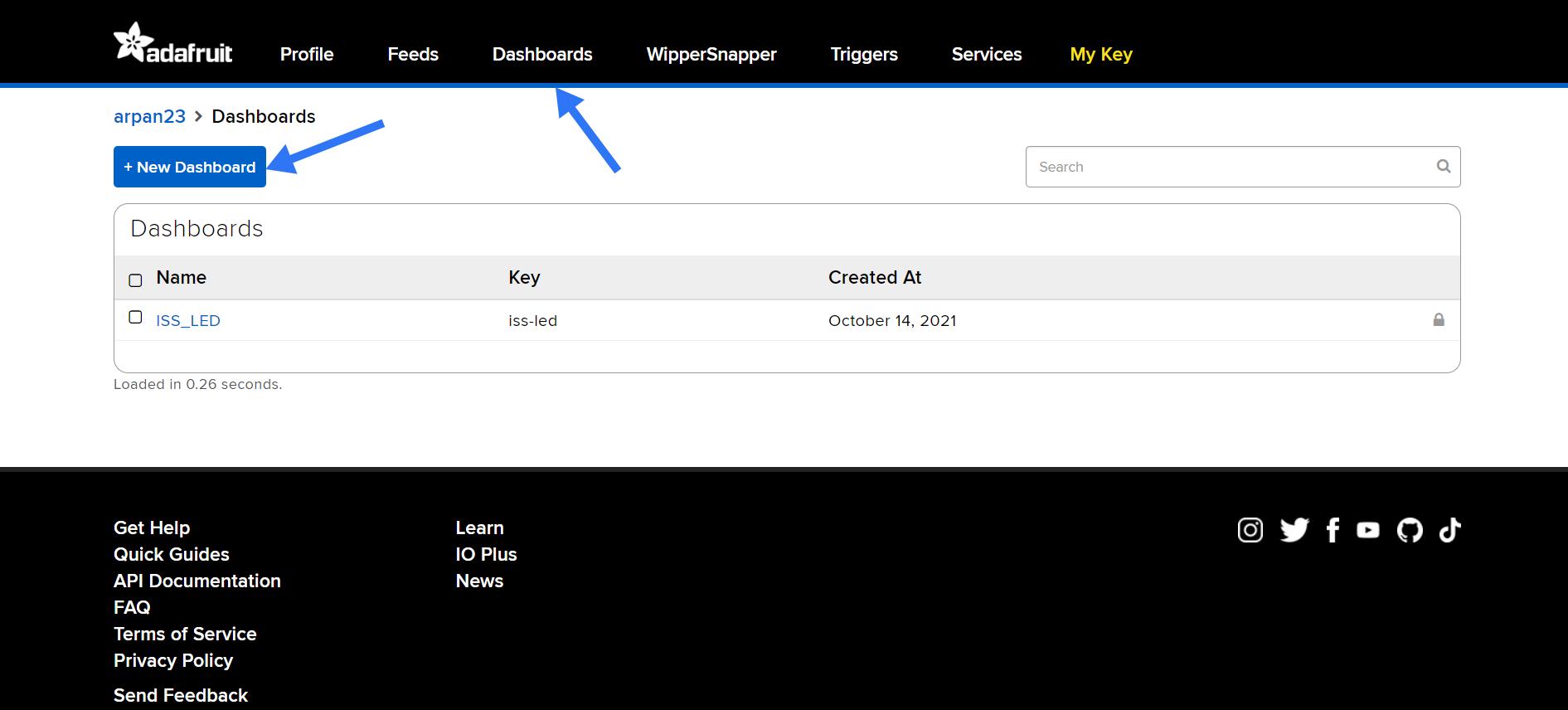Open the TikTok icon in footer

click(1449, 530)
